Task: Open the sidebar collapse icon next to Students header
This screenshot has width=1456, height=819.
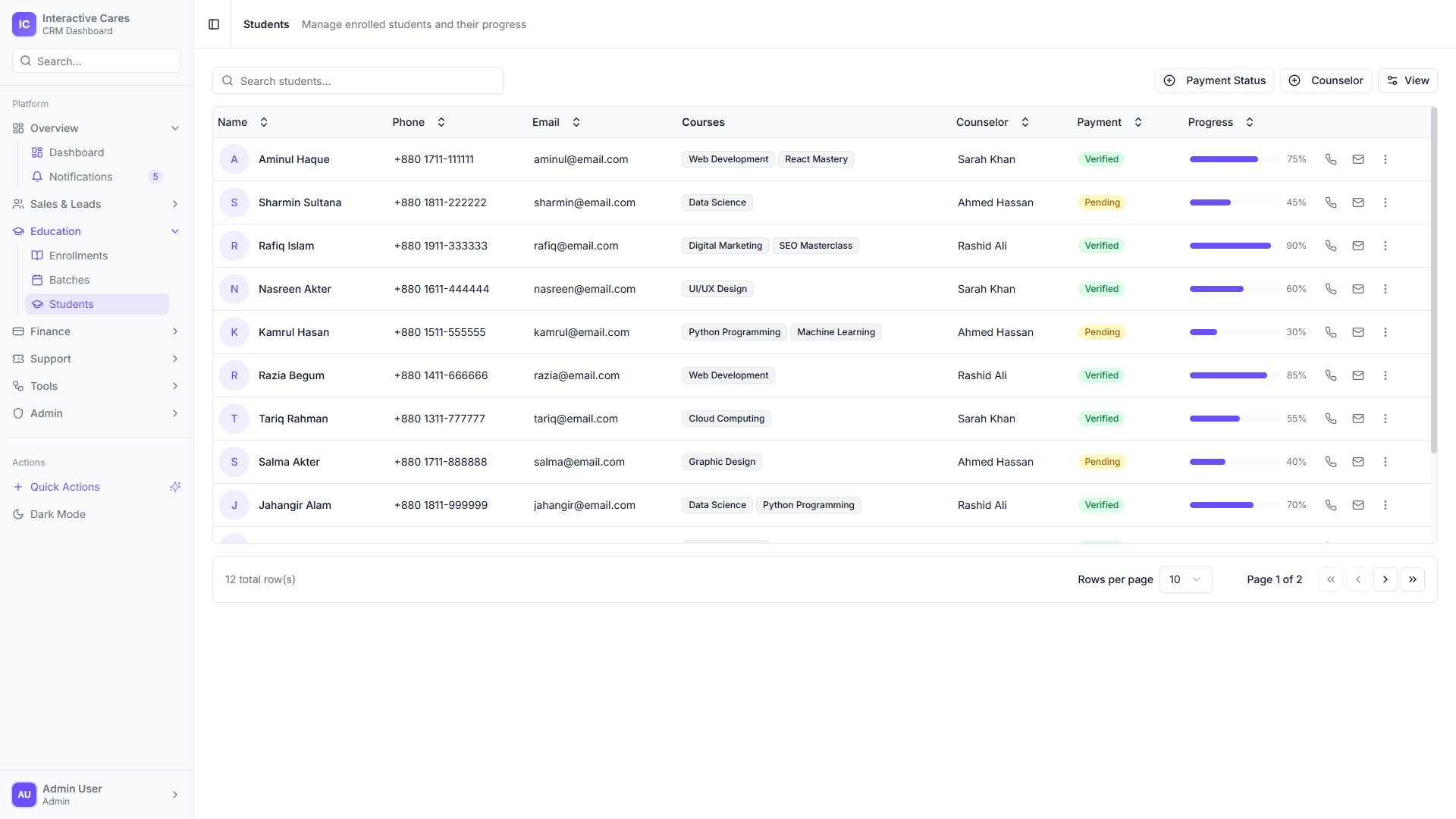Action: point(213,24)
